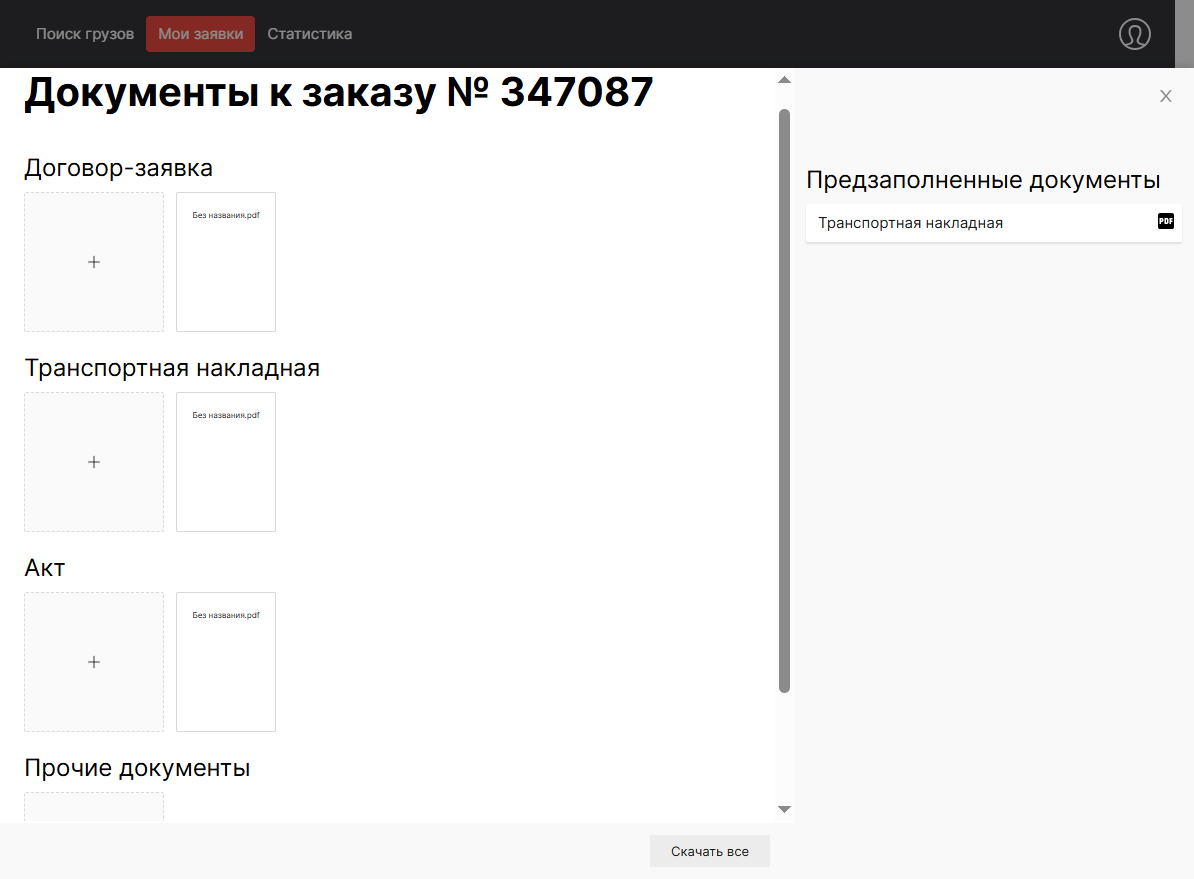This screenshot has width=1194, height=879.
Task: Click the Транспортная накладная section heading
Action: [172, 368]
